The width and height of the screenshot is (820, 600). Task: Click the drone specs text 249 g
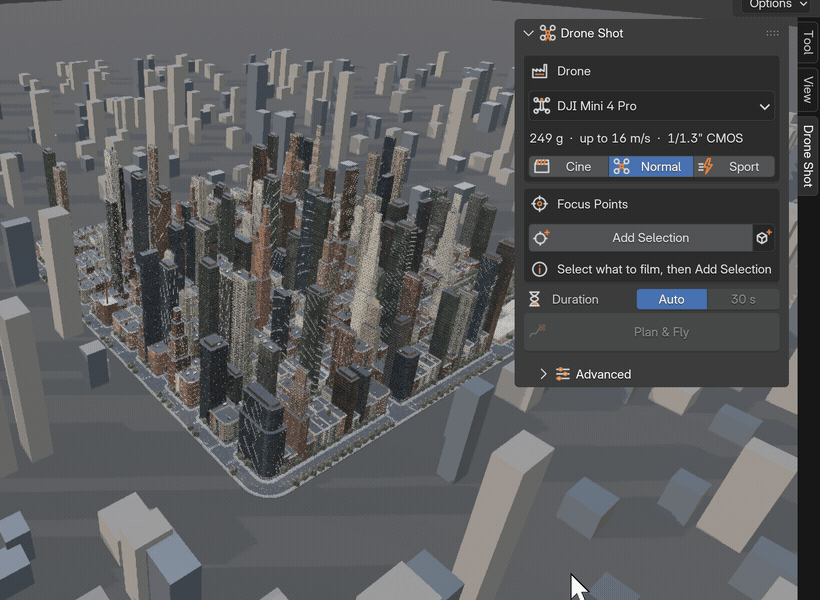pos(546,138)
